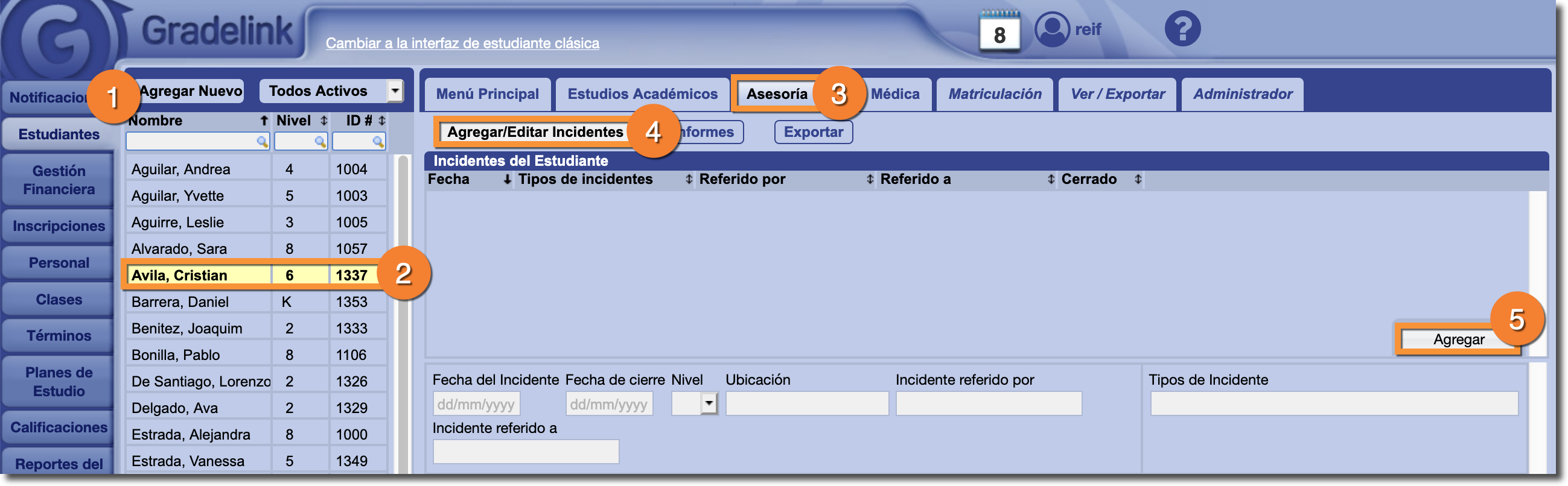Sort incidents by Cerrado column
The width and height of the screenshot is (1568, 486).
[1137, 180]
